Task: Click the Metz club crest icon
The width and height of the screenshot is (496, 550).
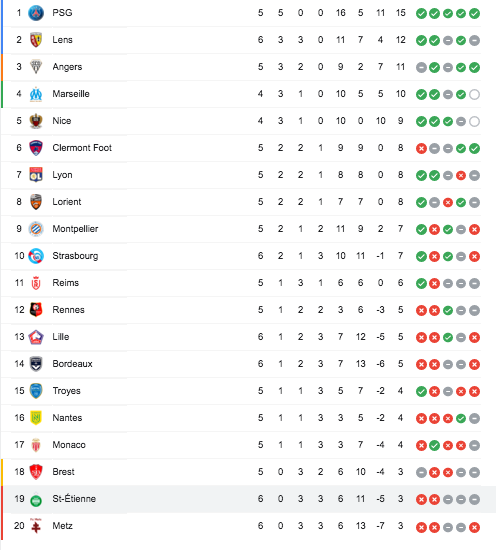Action: point(36,525)
